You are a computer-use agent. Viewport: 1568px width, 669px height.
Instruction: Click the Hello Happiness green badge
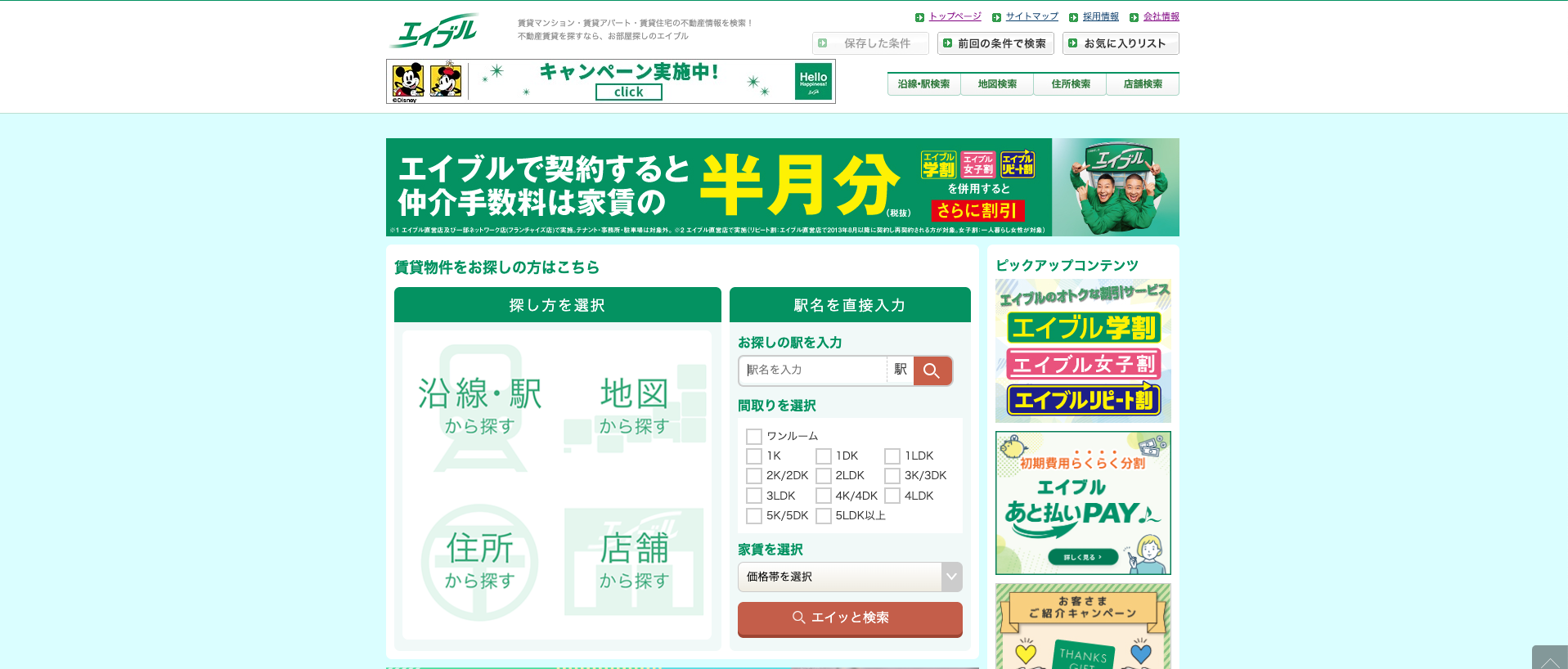813,82
